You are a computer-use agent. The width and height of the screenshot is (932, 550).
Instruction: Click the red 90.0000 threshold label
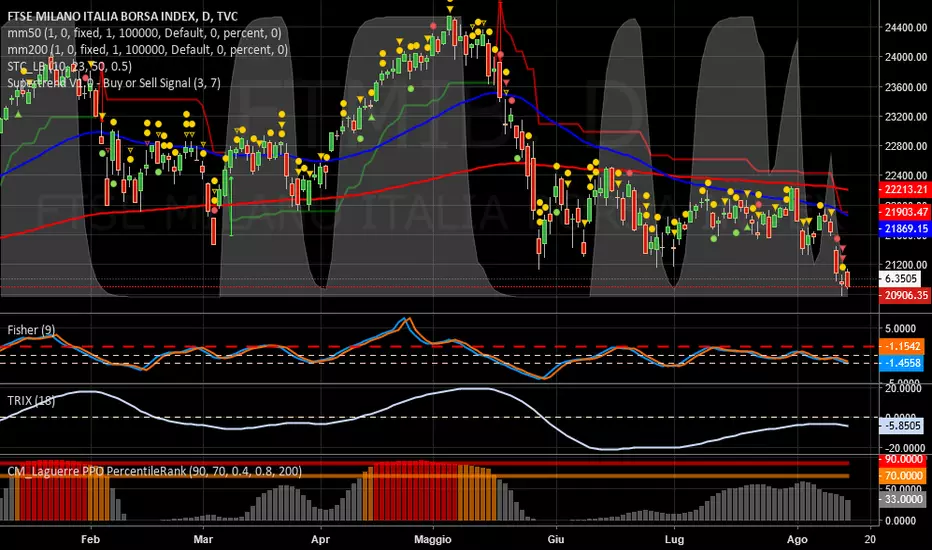click(x=902, y=459)
